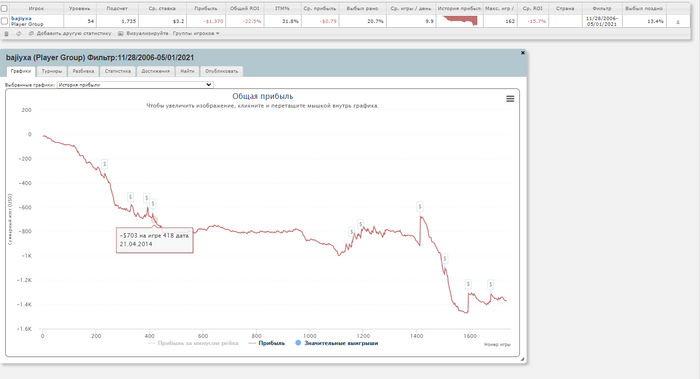The width and height of the screenshot is (700, 379).
Task: Click the resize grip at the panel corner
Action: 523,359
